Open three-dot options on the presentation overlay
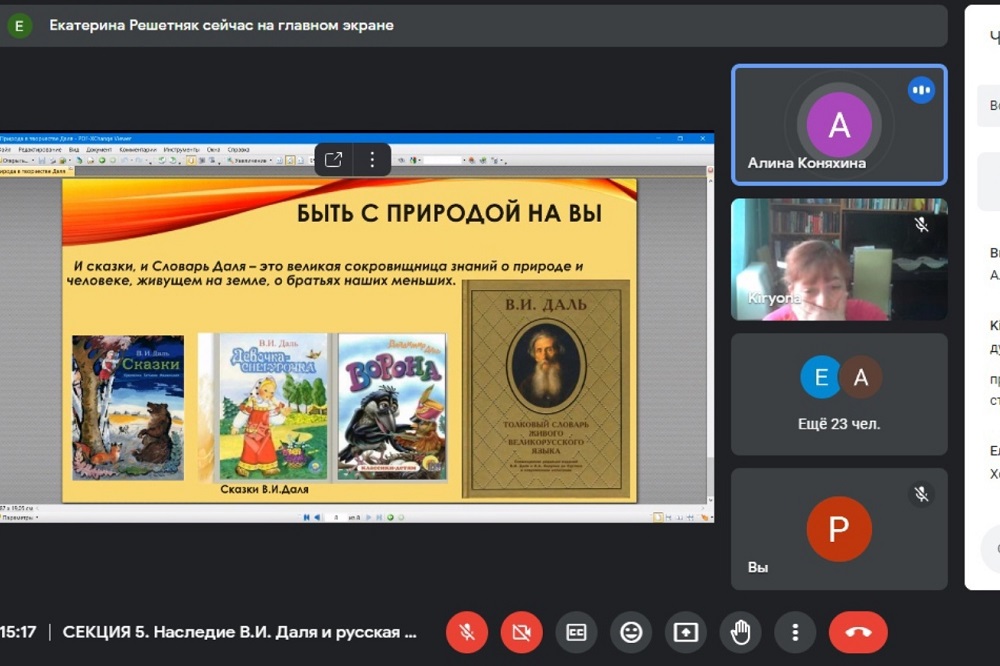The width and height of the screenshot is (1000, 666). coord(372,159)
